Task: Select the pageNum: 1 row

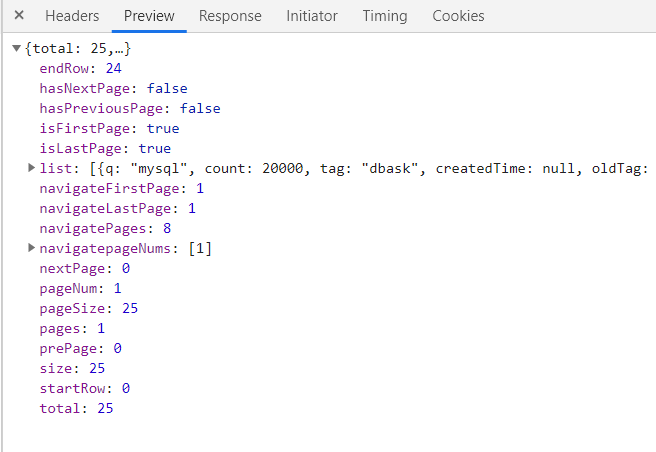Action: pyautogui.click(x=80, y=288)
